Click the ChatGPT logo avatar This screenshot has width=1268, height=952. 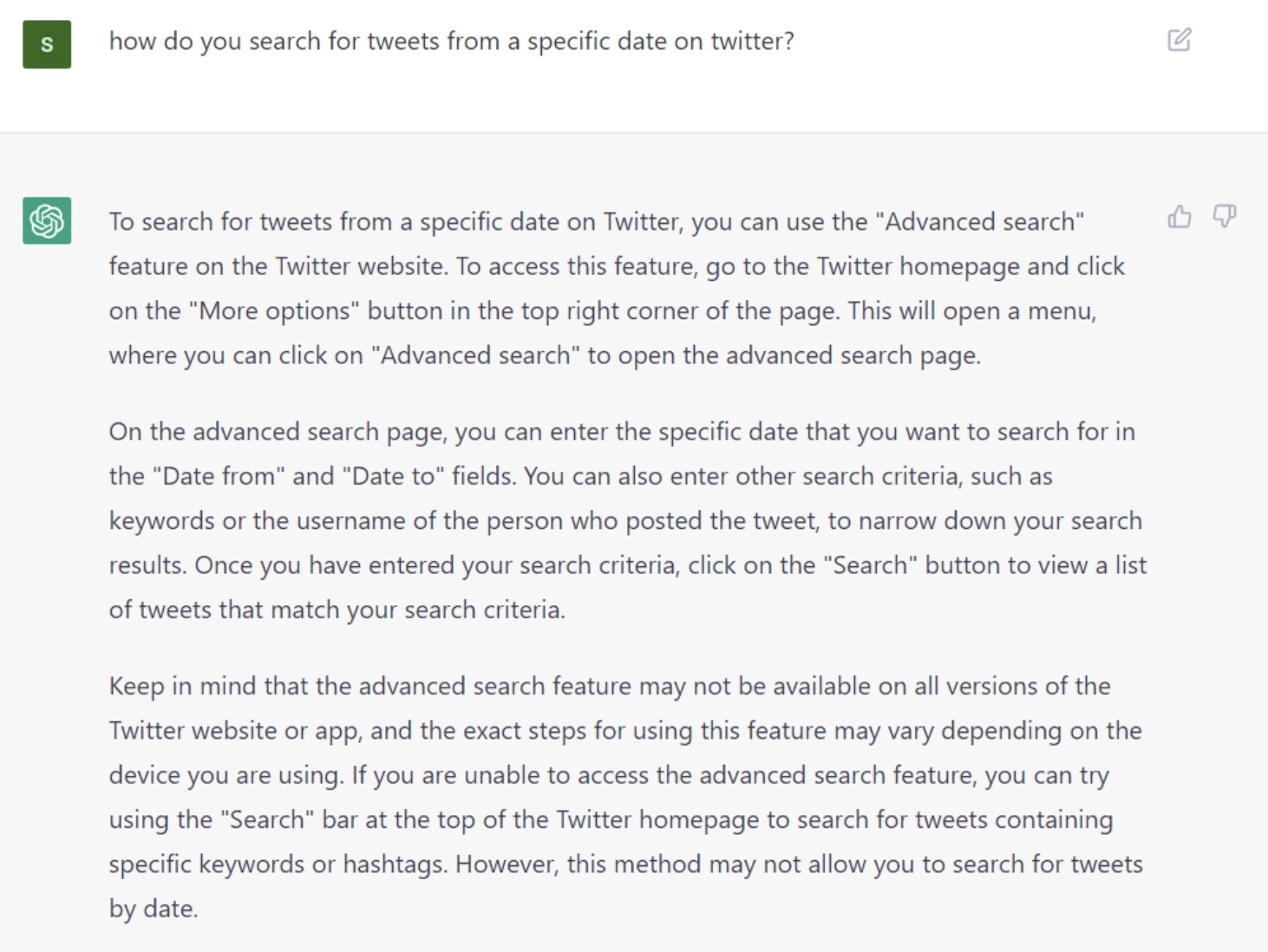coord(47,220)
